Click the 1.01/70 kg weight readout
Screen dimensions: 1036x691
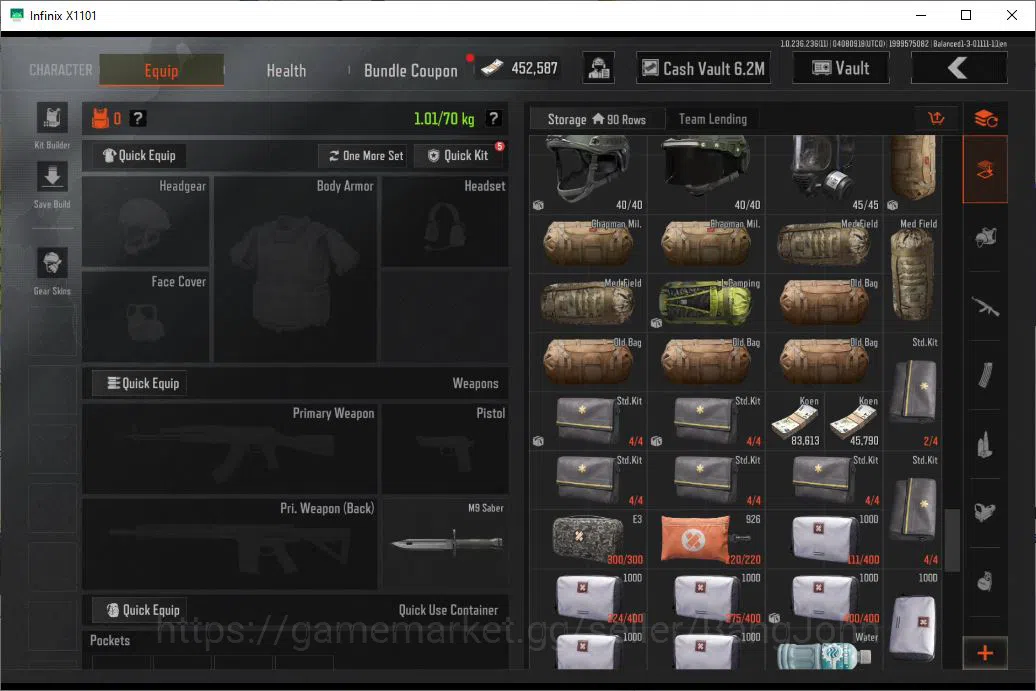point(444,119)
